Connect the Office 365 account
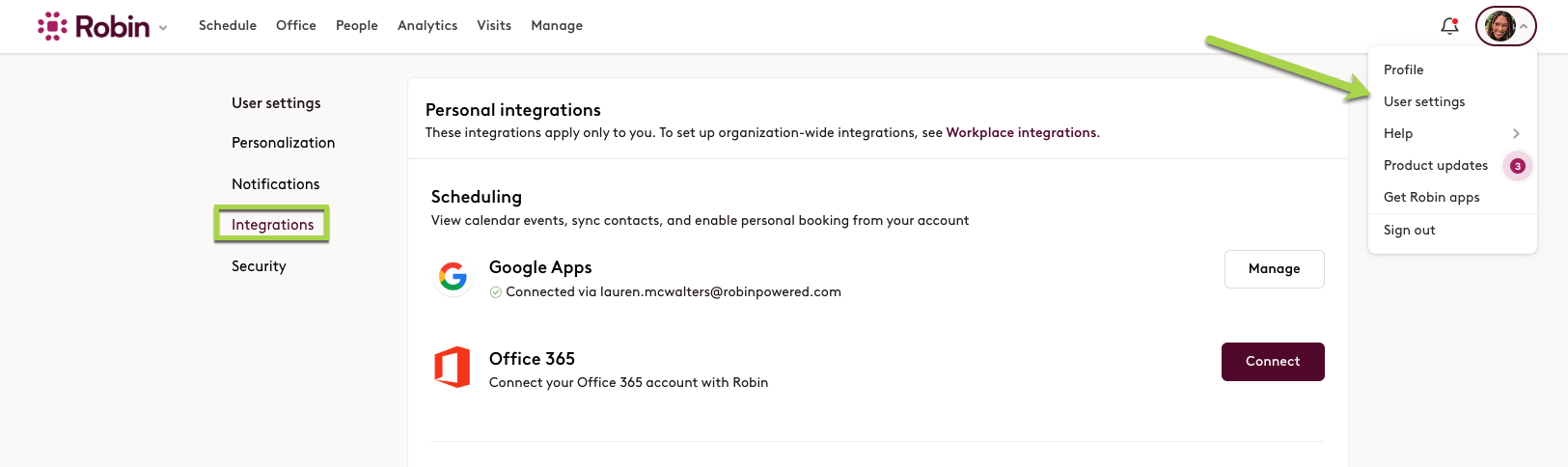 [x=1273, y=362]
